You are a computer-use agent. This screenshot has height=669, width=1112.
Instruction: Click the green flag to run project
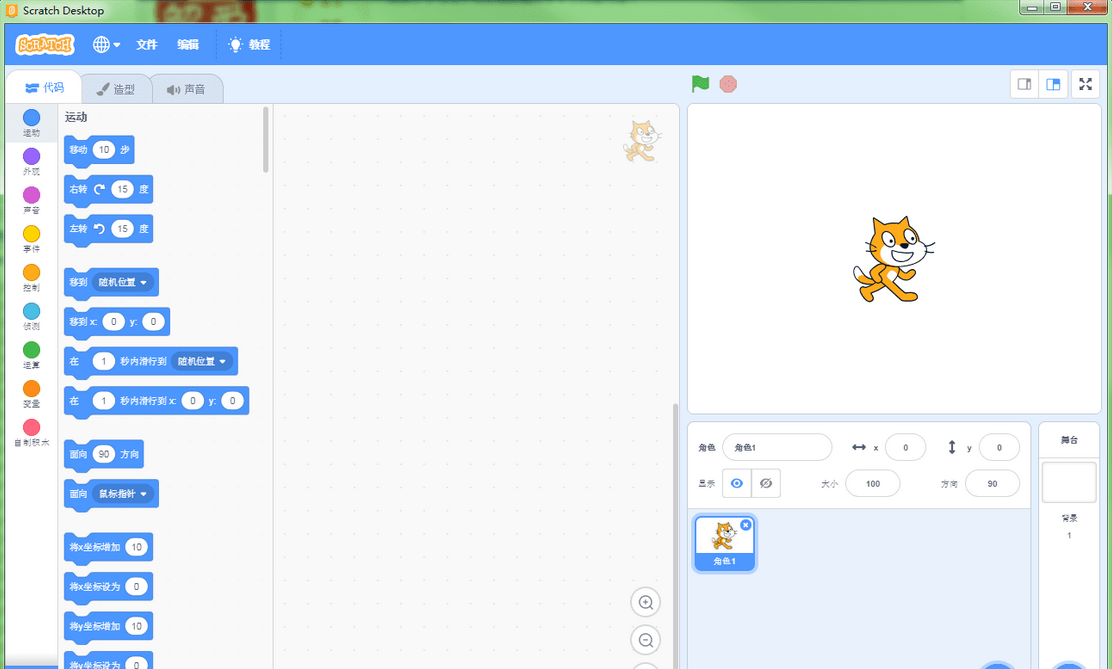pyautogui.click(x=700, y=84)
